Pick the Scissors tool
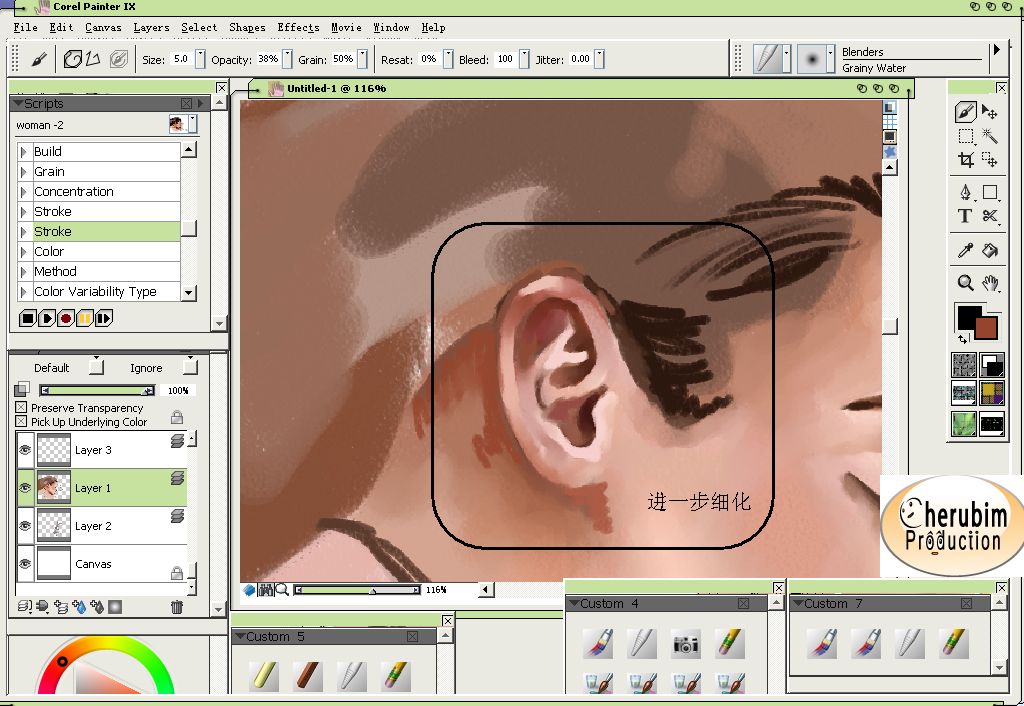 (x=990, y=216)
